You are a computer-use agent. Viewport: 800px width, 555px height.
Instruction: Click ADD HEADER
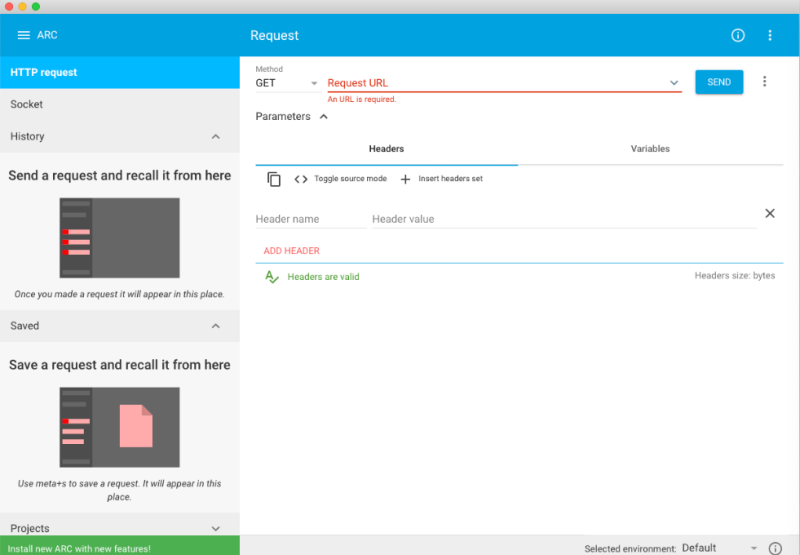(x=291, y=251)
